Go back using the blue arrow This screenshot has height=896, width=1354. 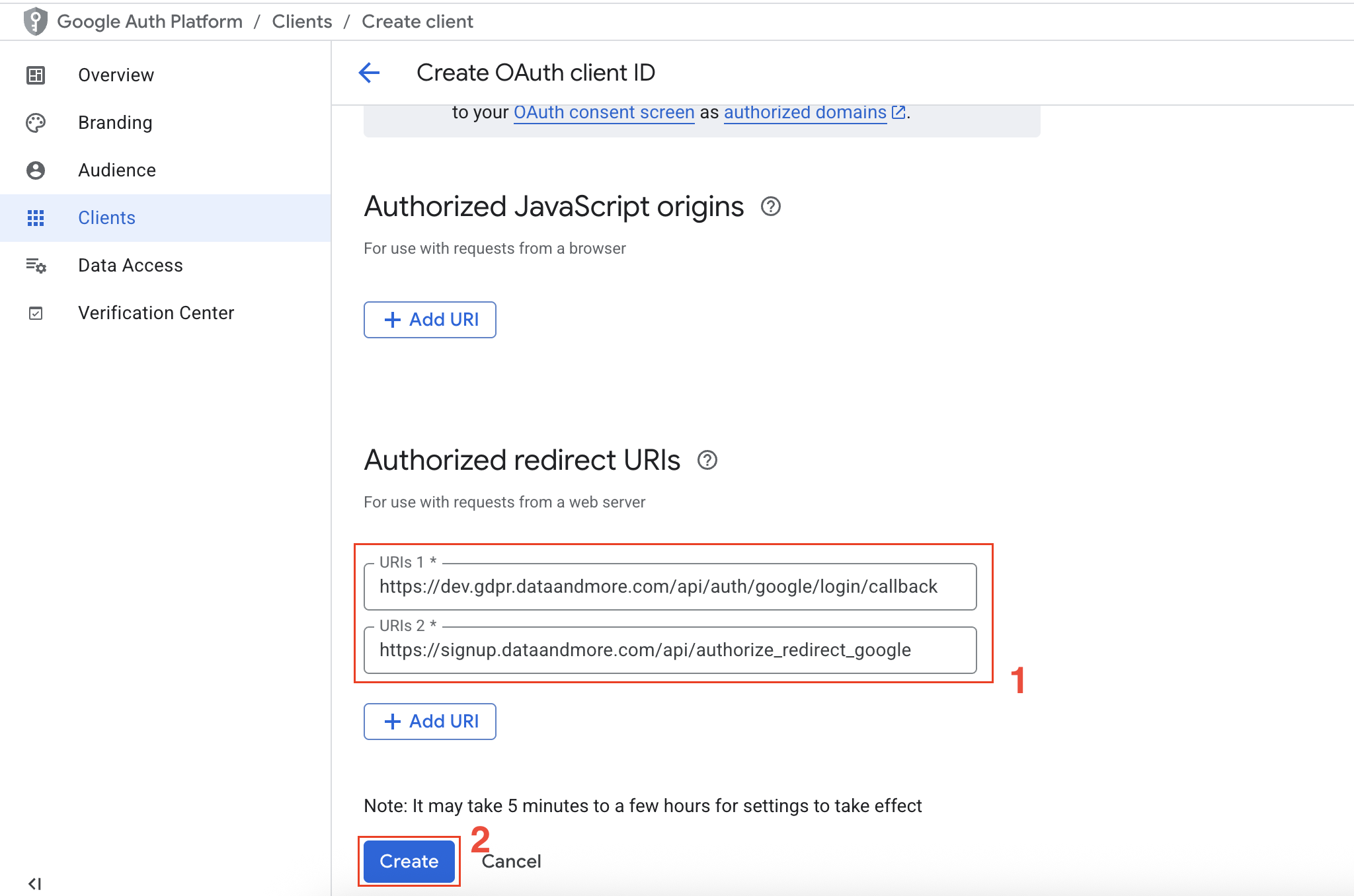coord(369,73)
